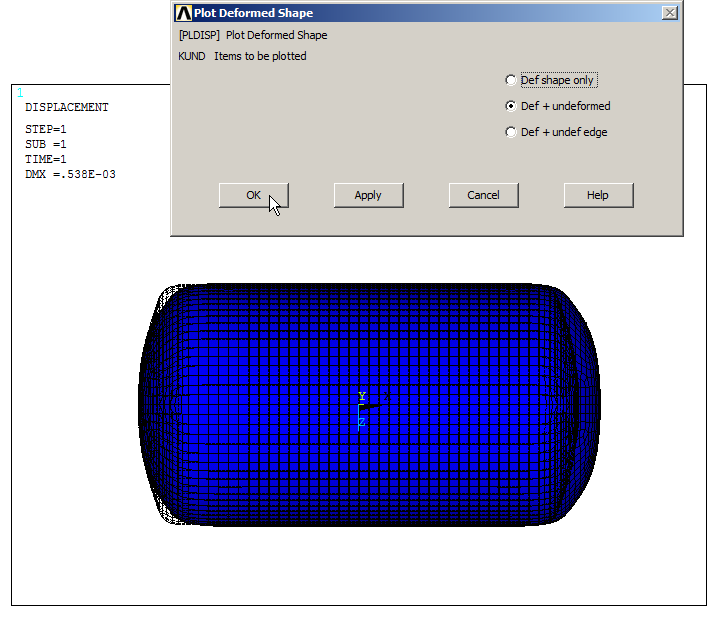The width and height of the screenshot is (720, 619).
Task: Select the 'Def shape only' option
Action: (512, 80)
